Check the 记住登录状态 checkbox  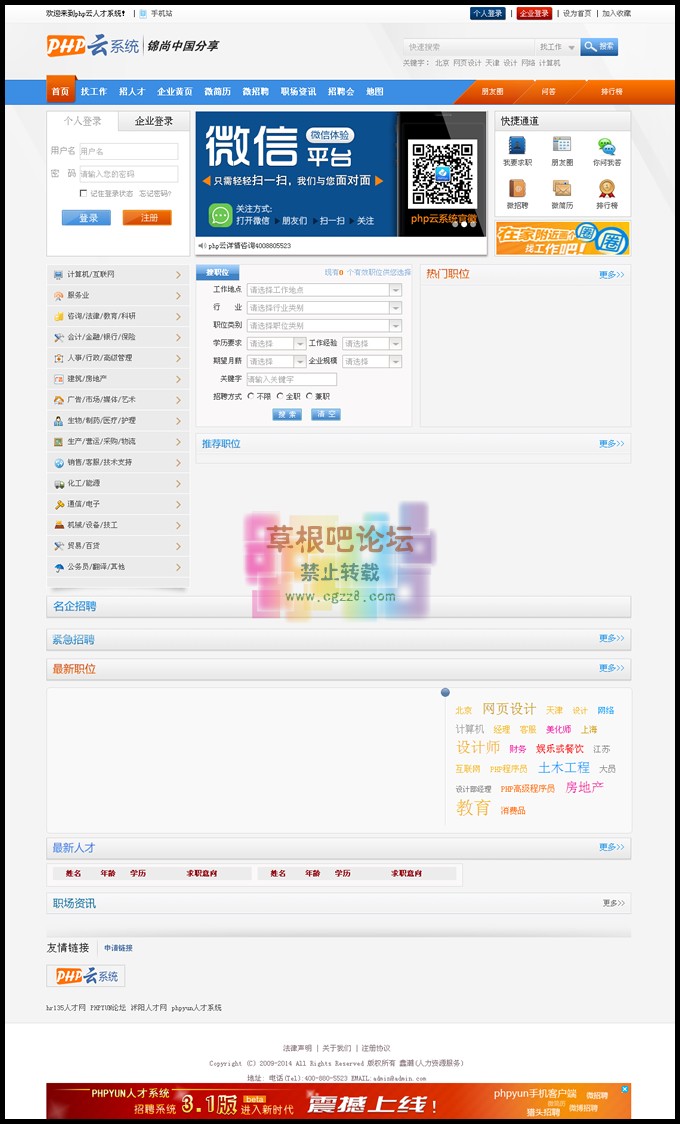click(x=84, y=193)
